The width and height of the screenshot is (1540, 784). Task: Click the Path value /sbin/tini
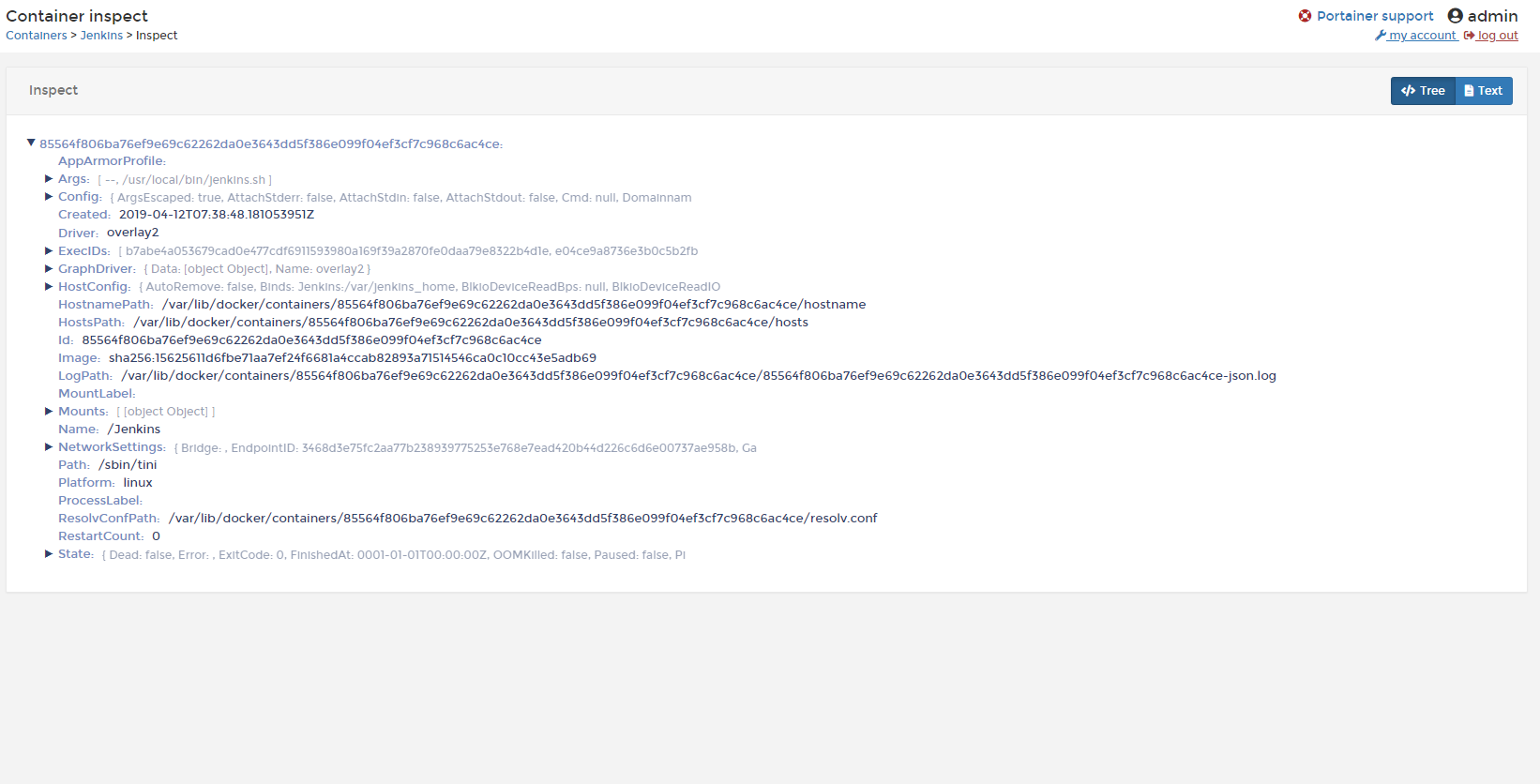(128, 465)
